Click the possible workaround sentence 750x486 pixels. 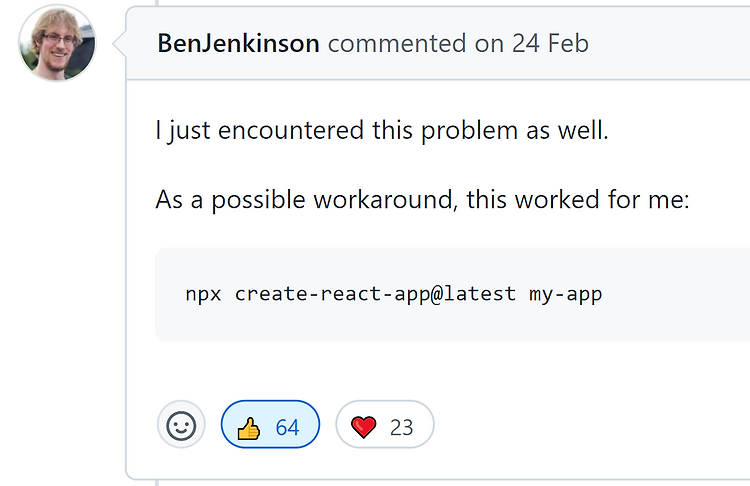pyautogui.click(x=422, y=199)
